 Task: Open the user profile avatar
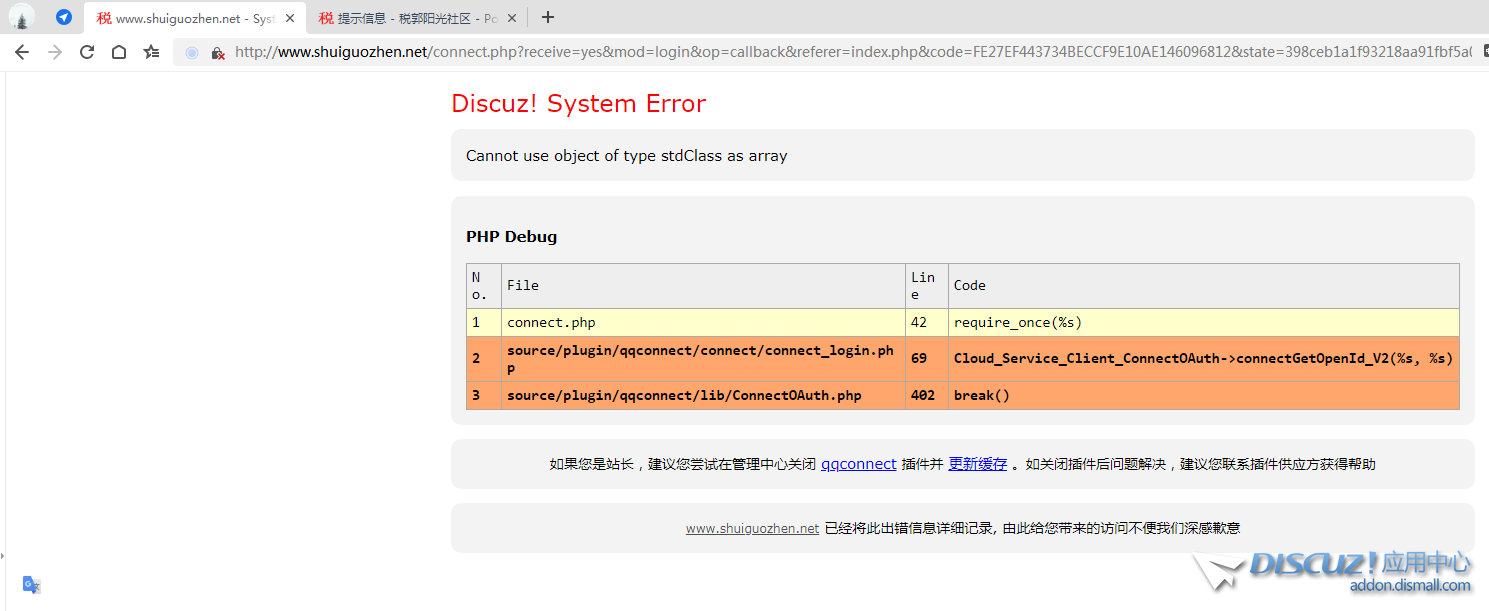22,17
